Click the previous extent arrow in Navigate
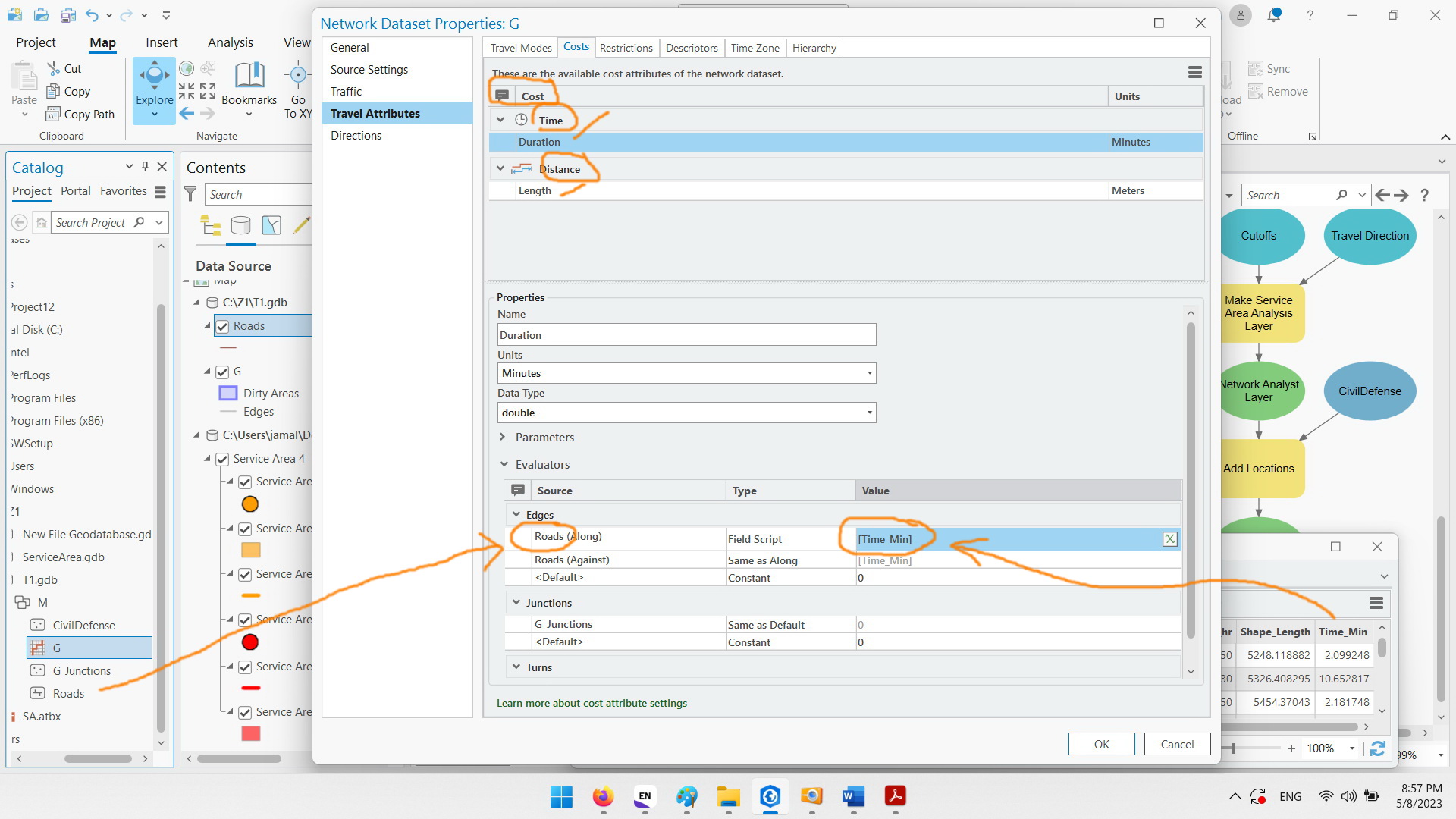 pos(187,113)
